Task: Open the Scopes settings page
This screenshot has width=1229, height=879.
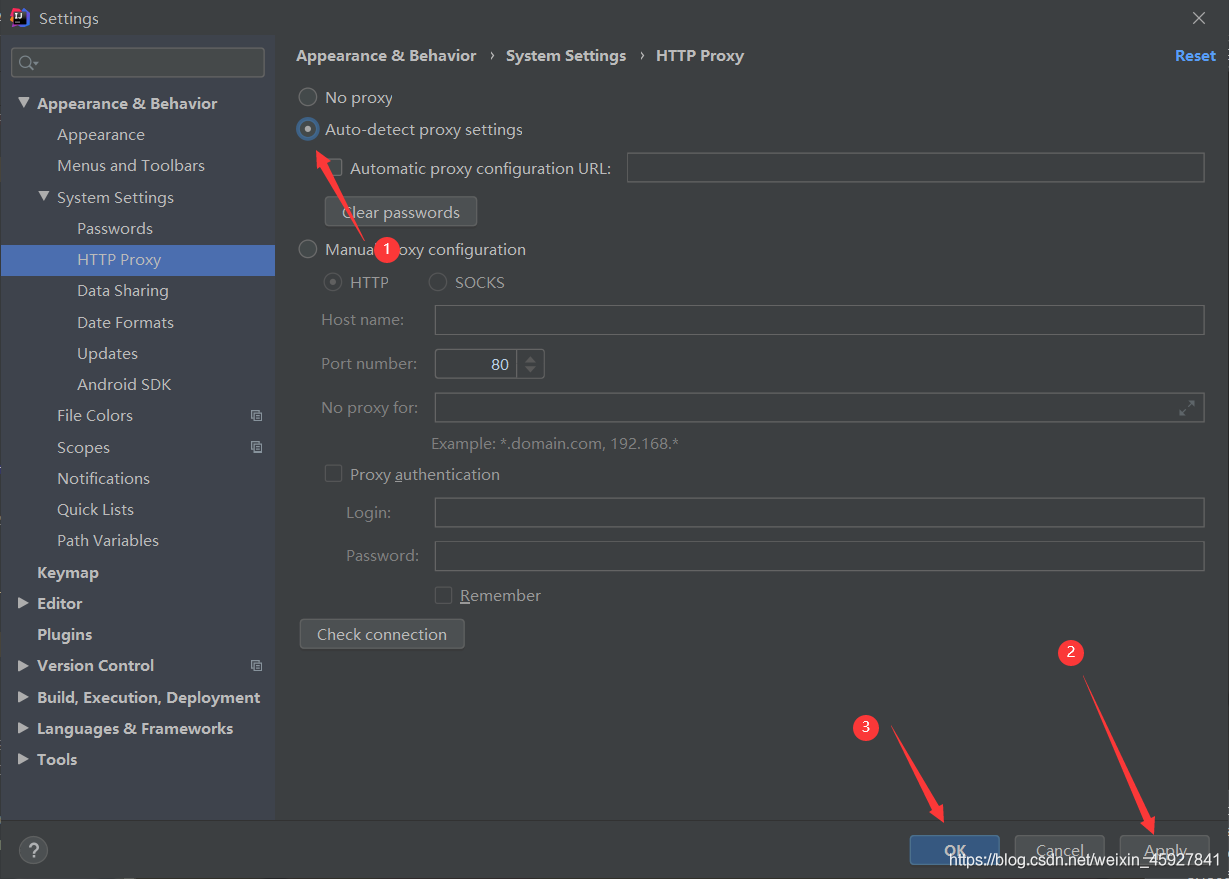Action: pyautogui.click(x=83, y=448)
